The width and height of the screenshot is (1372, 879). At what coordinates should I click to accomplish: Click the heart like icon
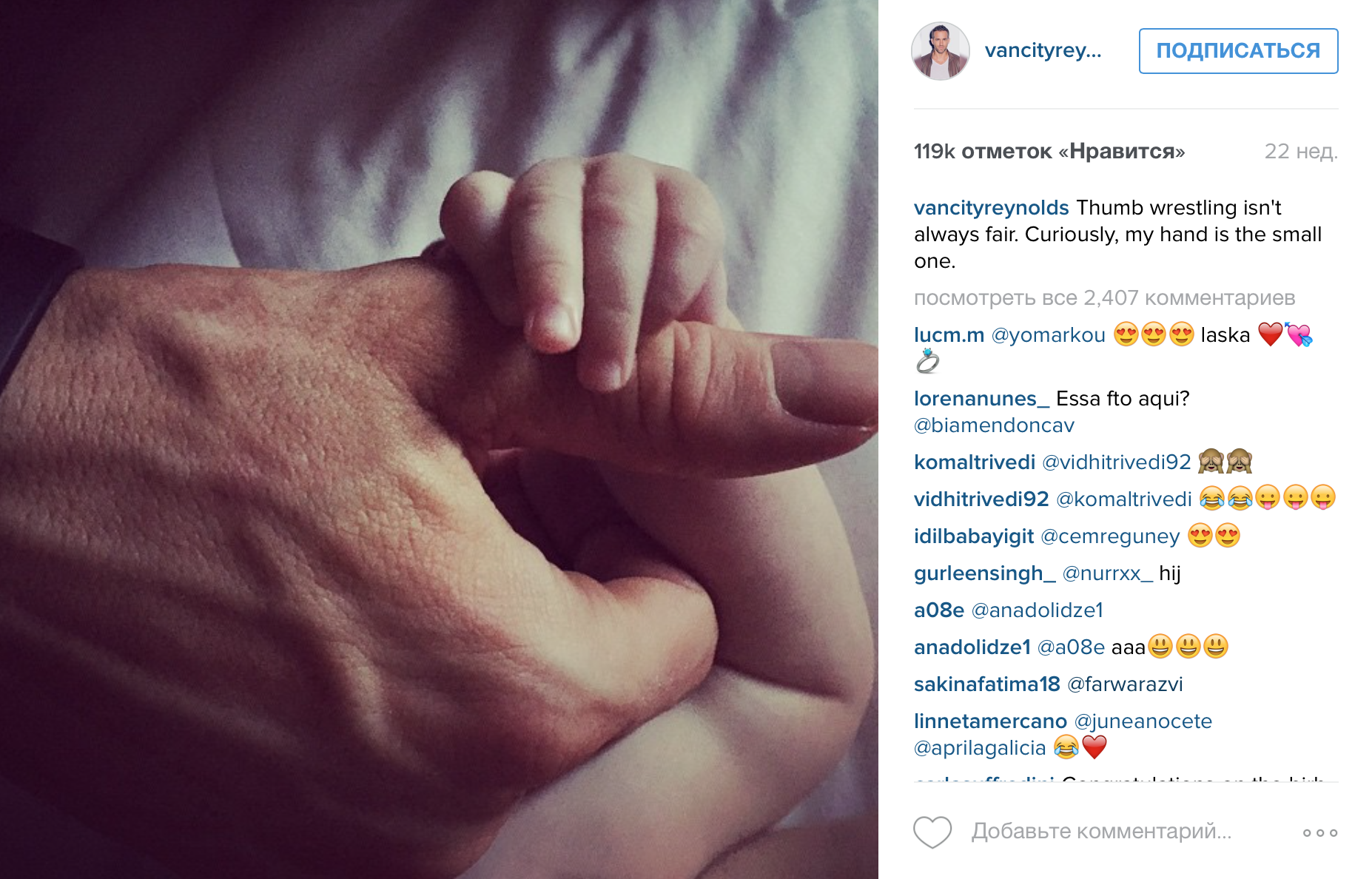click(x=932, y=832)
